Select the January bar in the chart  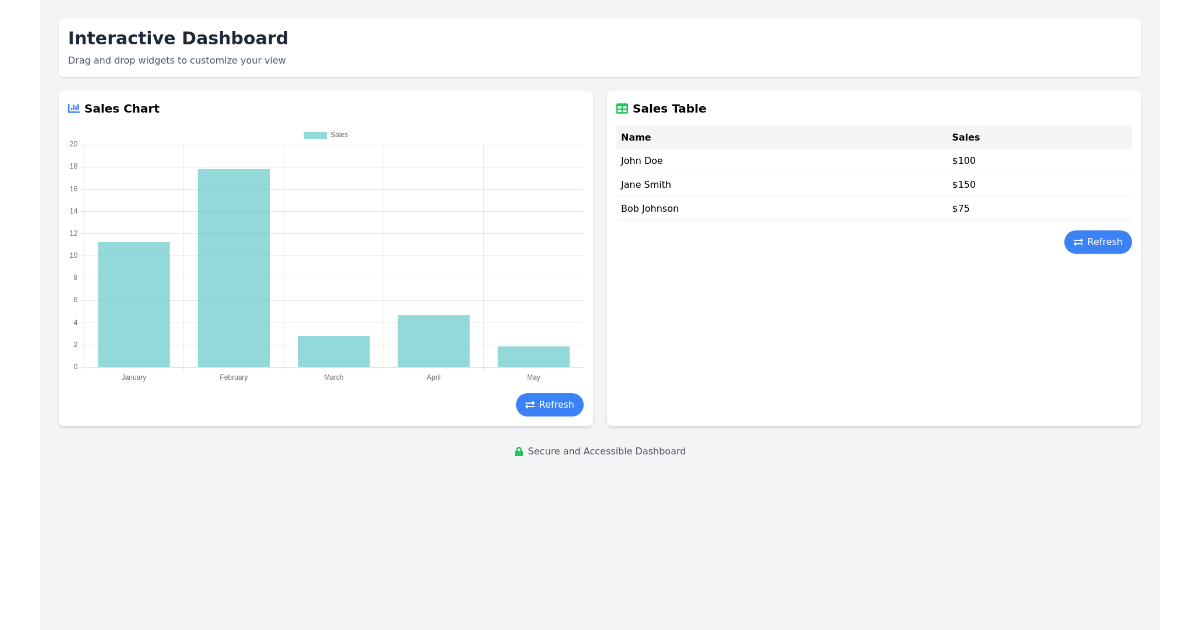pyautogui.click(x=133, y=305)
